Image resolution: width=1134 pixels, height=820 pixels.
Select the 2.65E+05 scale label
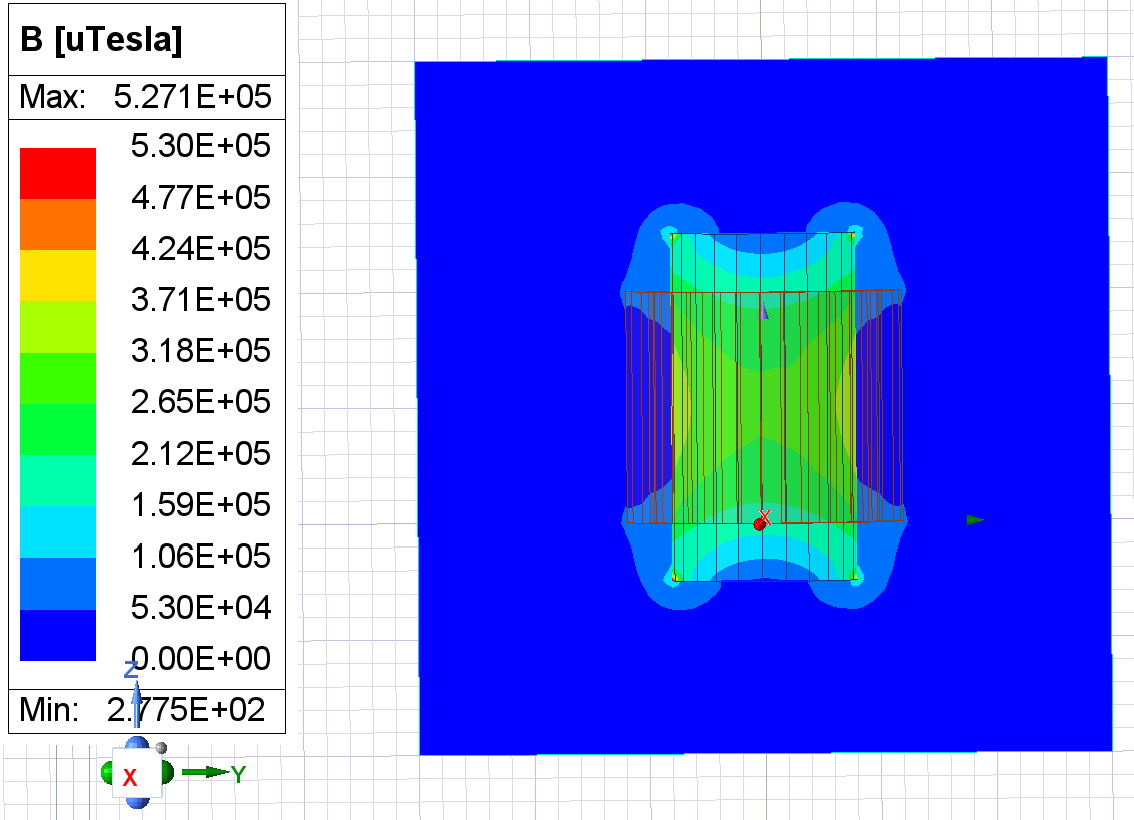(x=200, y=402)
